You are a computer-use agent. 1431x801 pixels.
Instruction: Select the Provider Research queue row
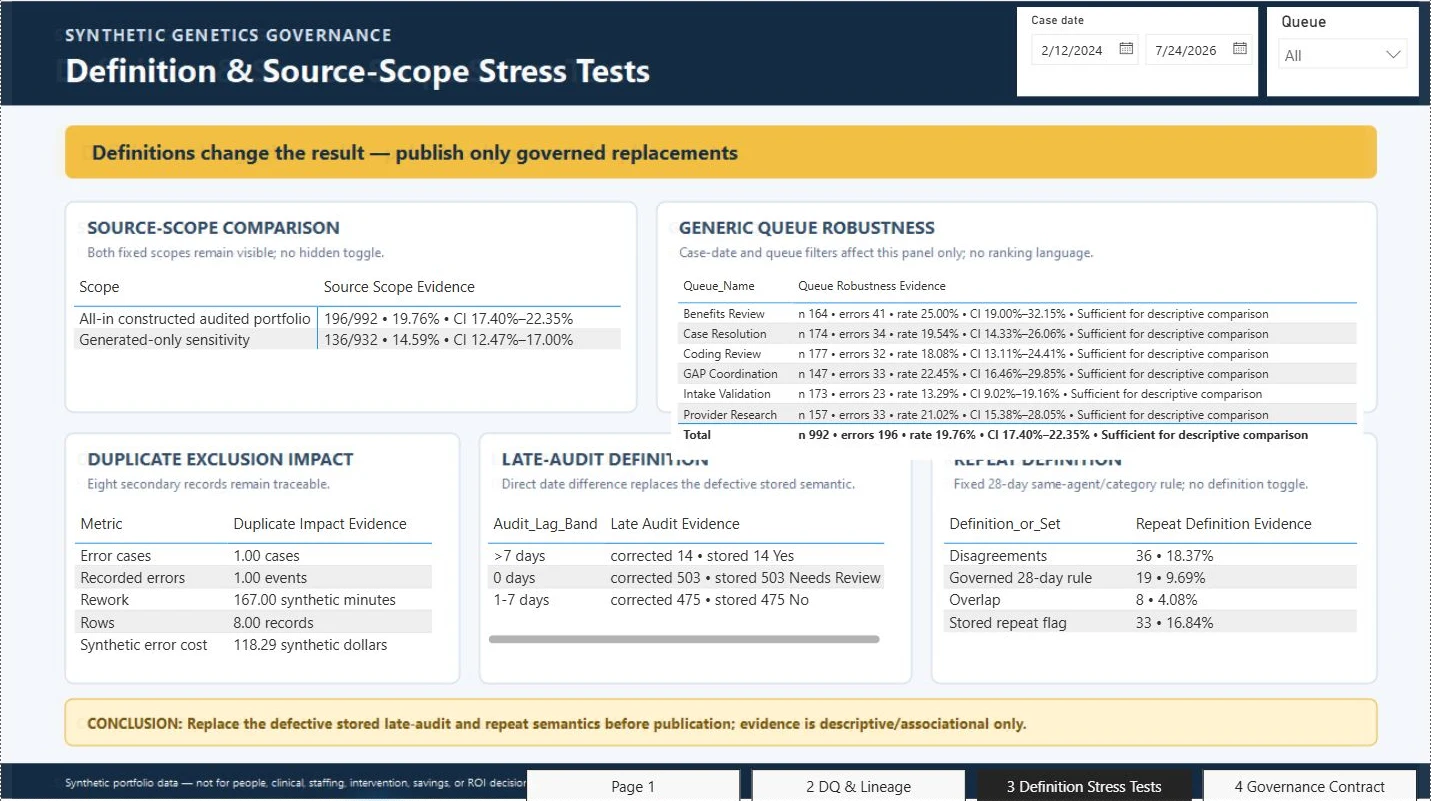click(1018, 415)
